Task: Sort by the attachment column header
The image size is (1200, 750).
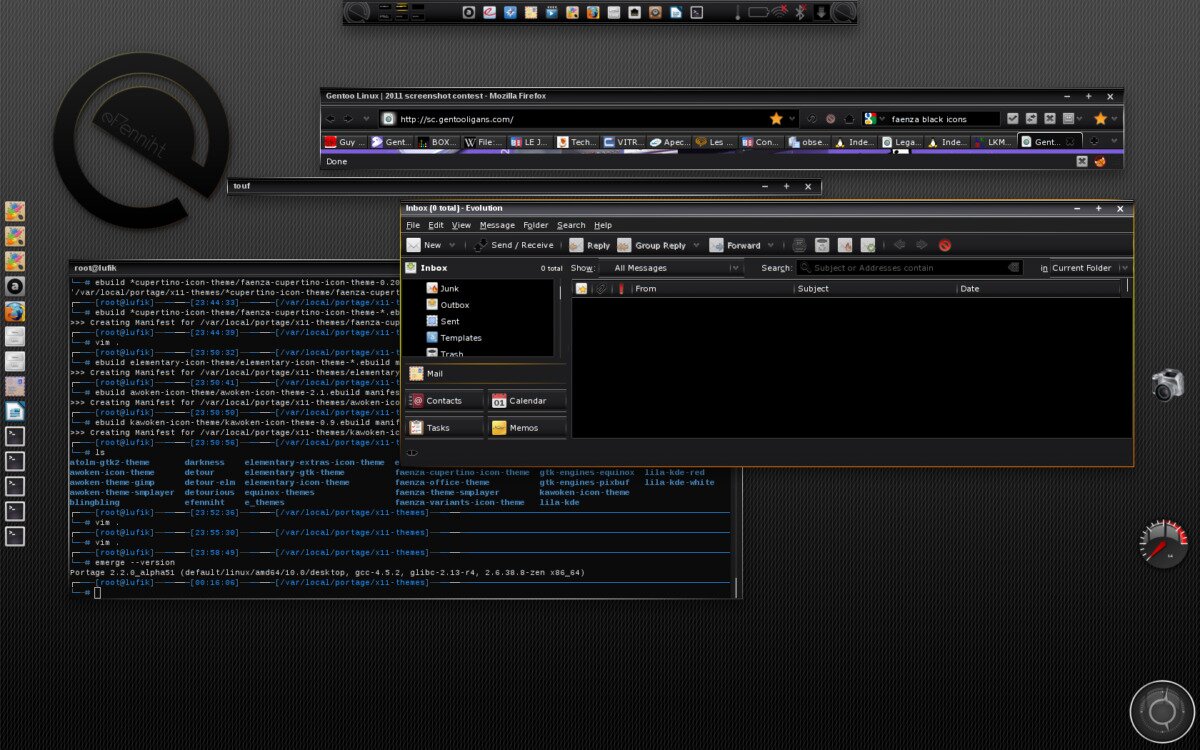Action: coord(601,289)
